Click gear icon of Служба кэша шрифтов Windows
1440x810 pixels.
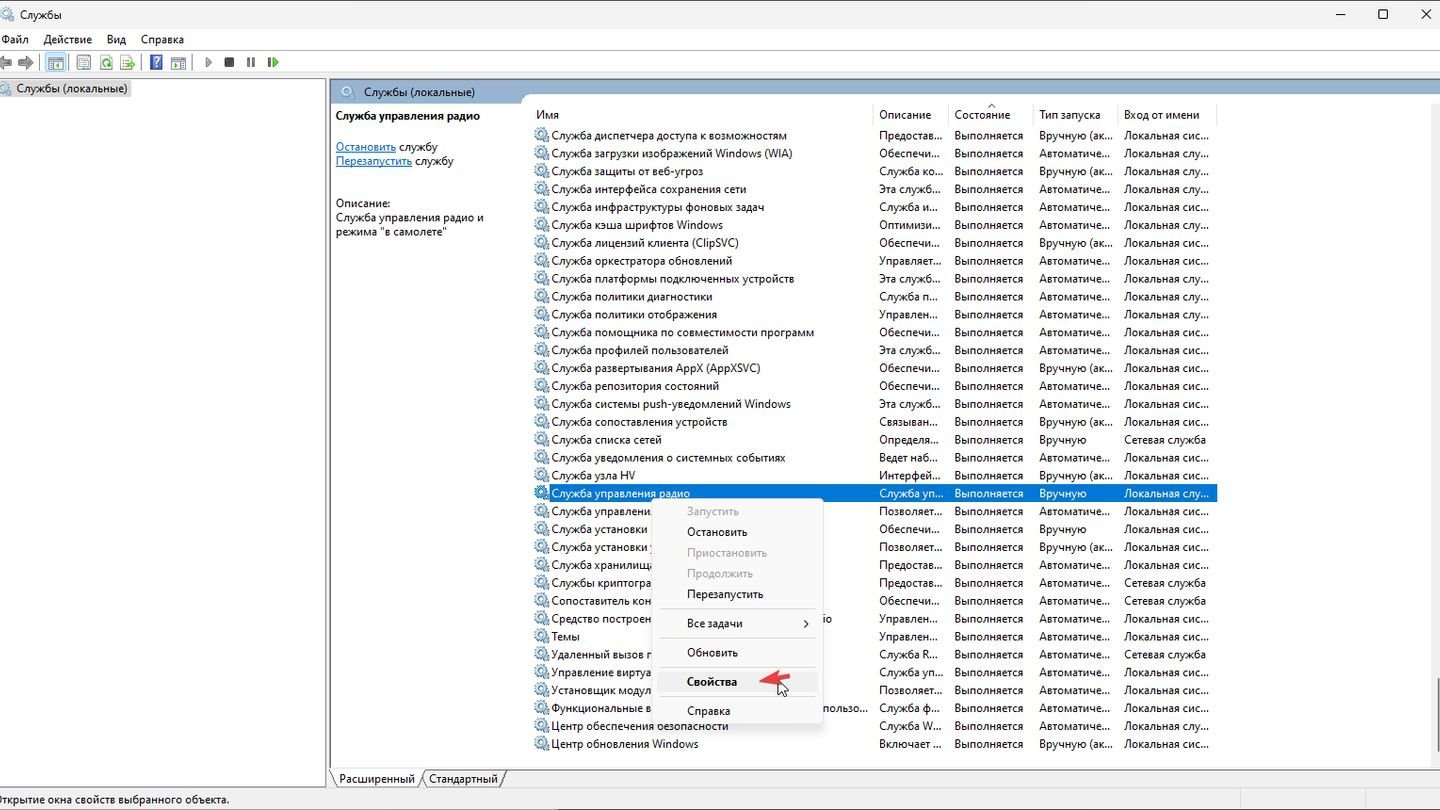(542, 225)
